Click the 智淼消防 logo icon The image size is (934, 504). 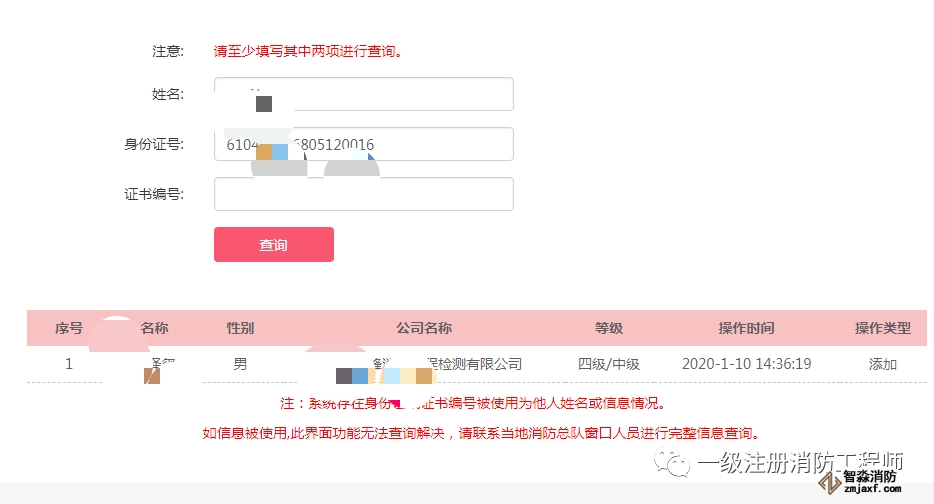828,484
